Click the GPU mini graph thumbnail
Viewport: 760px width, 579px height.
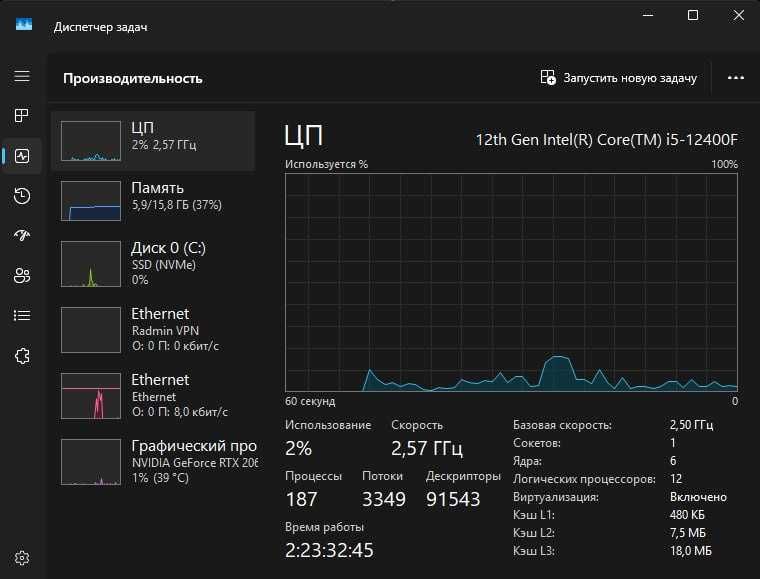coord(91,462)
